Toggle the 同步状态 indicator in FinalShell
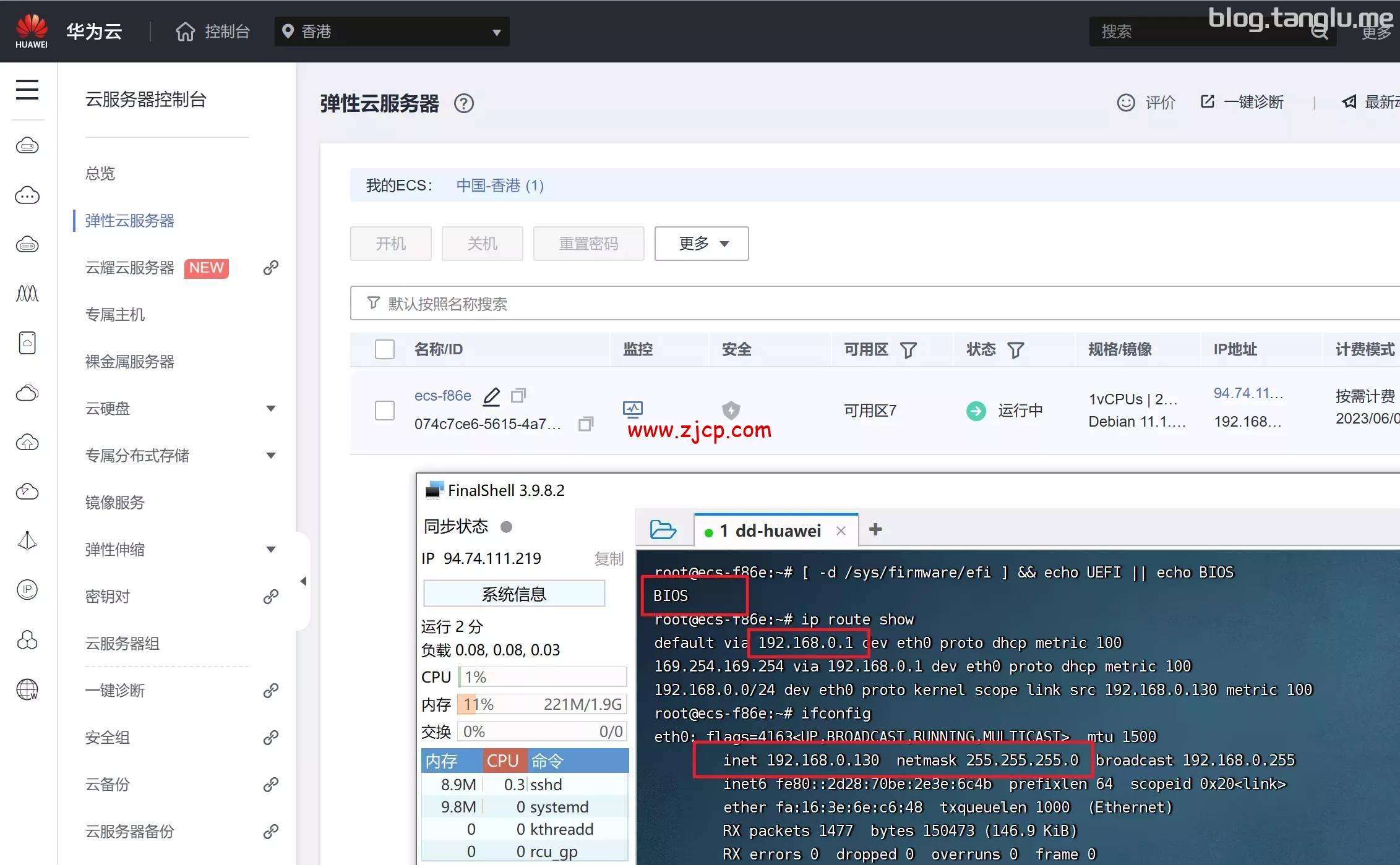Image resolution: width=1400 pixels, height=865 pixels. coord(506,527)
